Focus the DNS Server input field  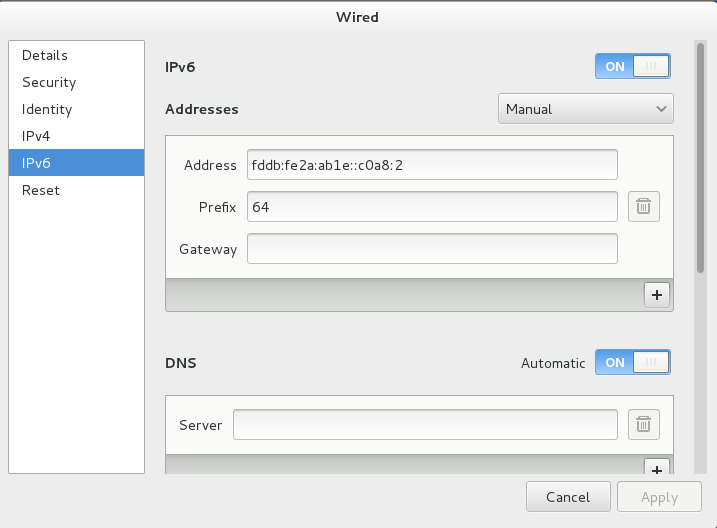point(425,424)
